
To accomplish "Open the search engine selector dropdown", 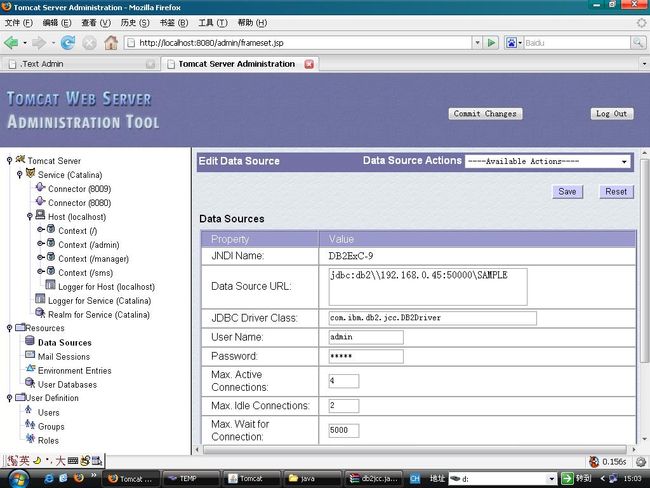I will point(514,43).
